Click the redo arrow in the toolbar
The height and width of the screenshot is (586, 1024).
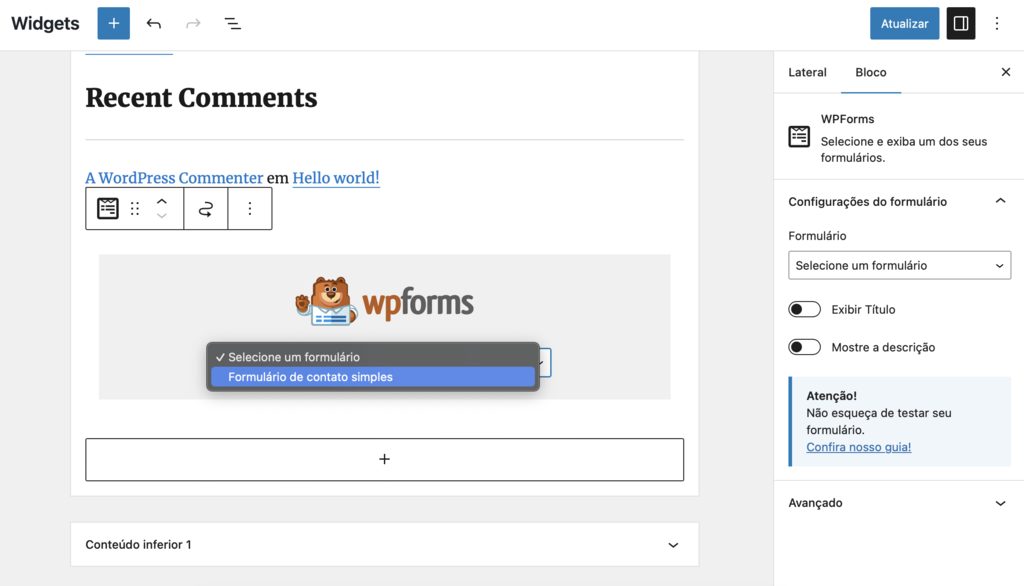[192, 22]
